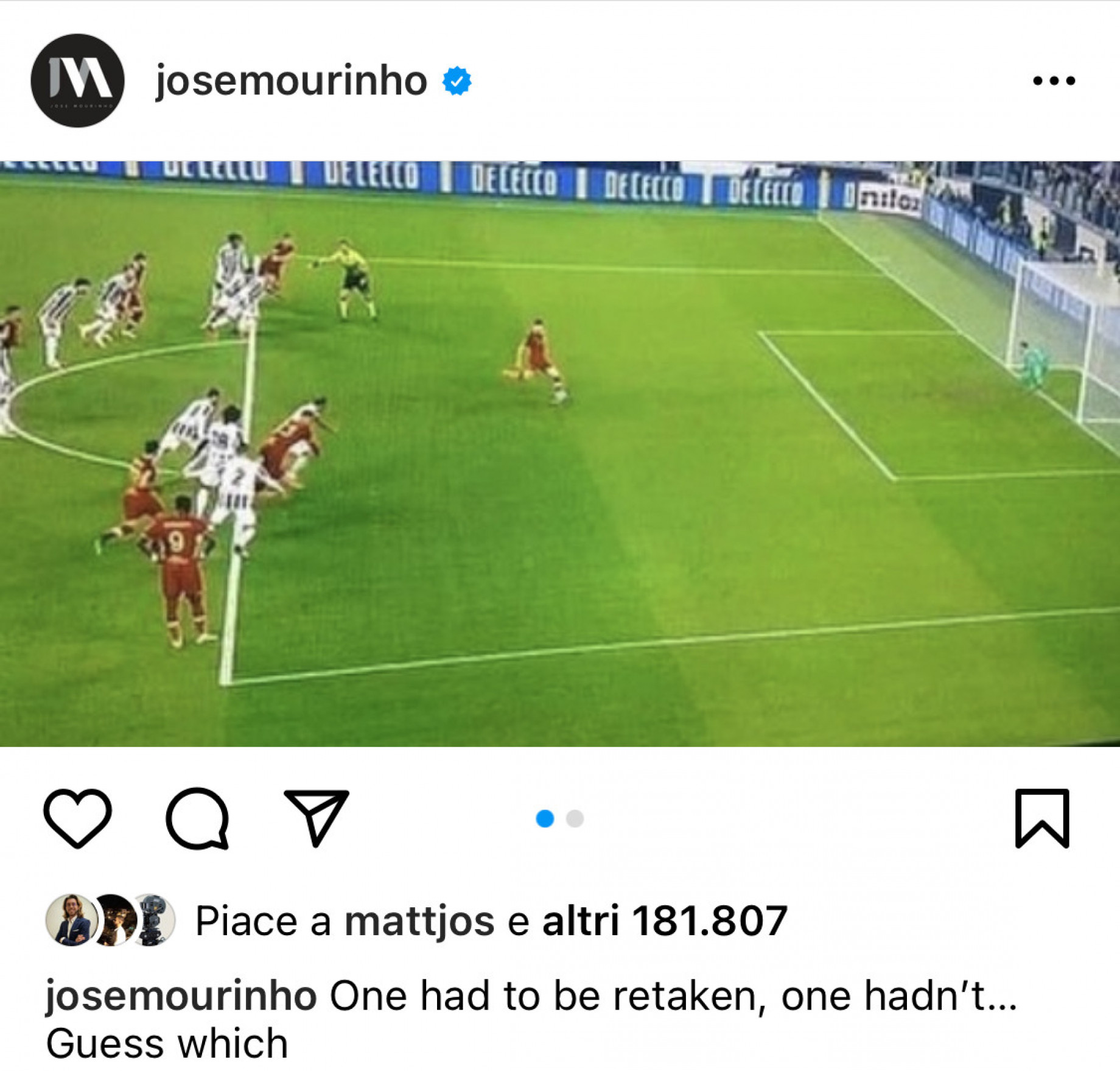View the middle liker avatar
1120x1071 pixels.
pos(113,920)
